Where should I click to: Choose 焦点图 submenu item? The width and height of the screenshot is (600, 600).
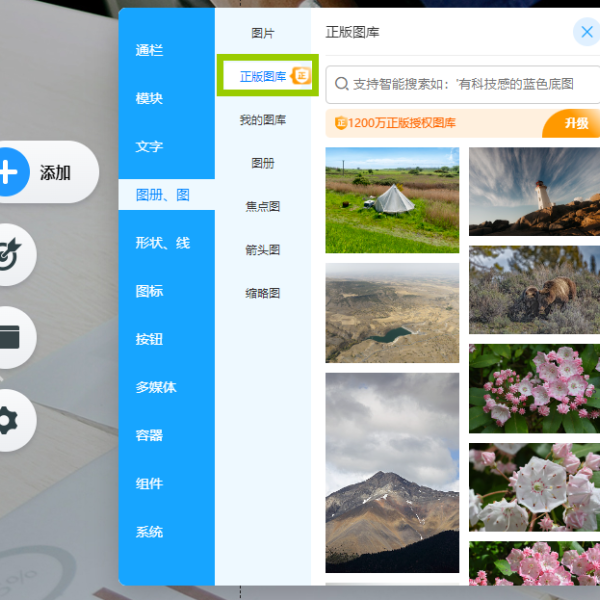263,207
